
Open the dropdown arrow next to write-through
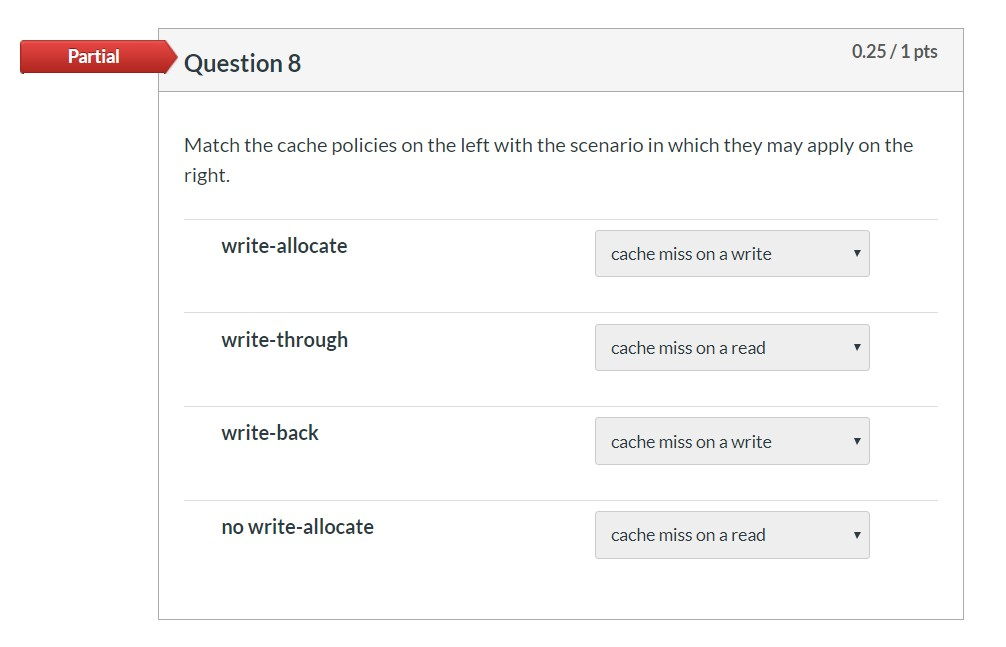858,347
